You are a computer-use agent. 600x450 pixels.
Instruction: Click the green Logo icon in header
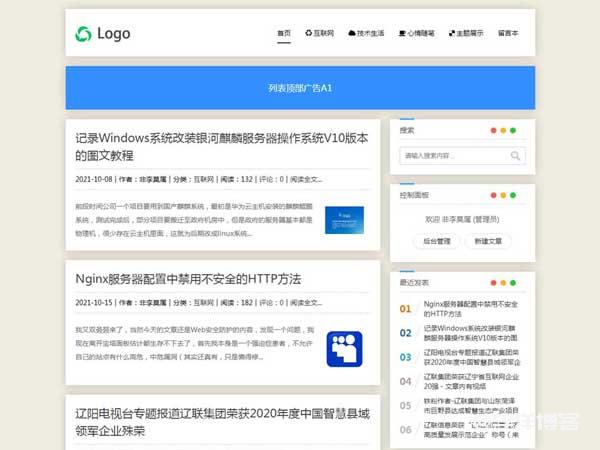tap(83, 33)
